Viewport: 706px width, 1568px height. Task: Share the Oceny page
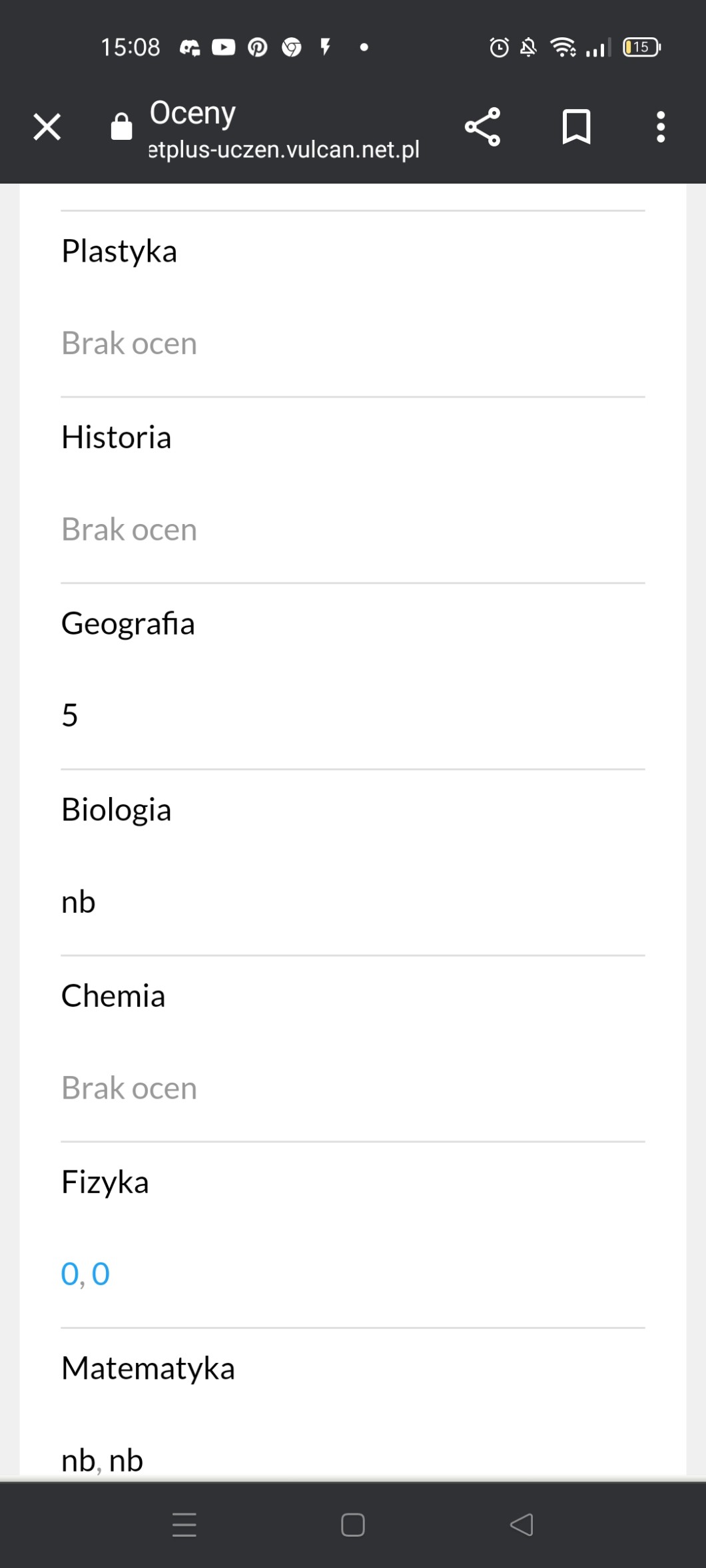pyautogui.click(x=482, y=127)
